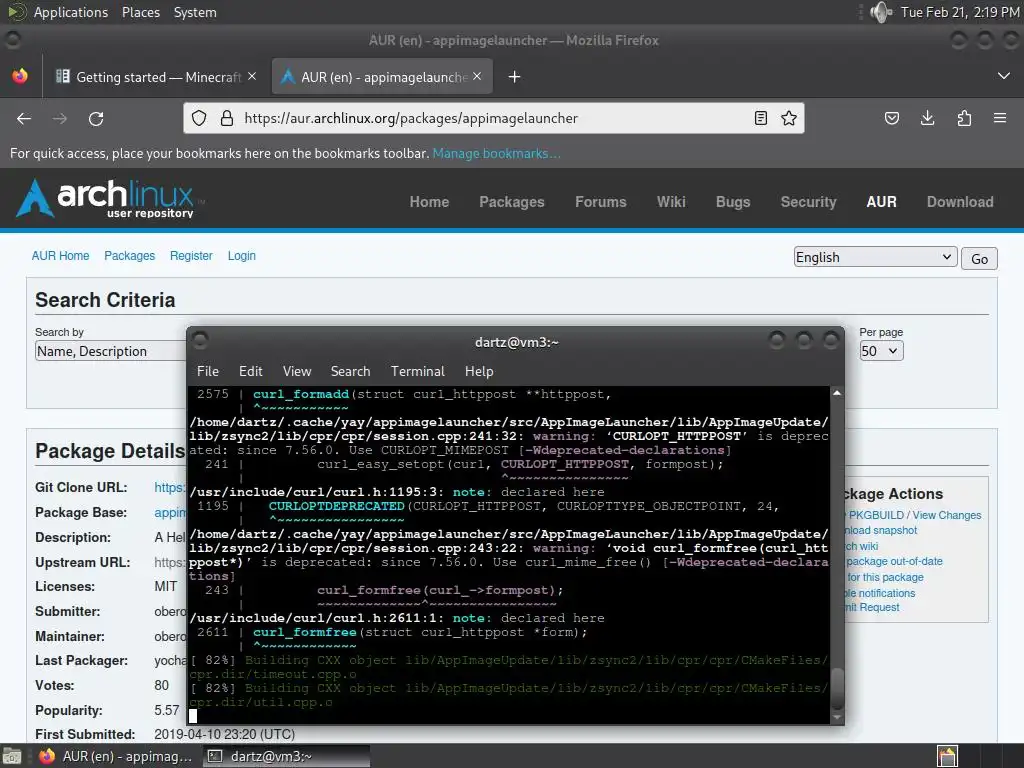
Task: Go to Arch Linux Home nav link
Action: pyautogui.click(x=429, y=202)
